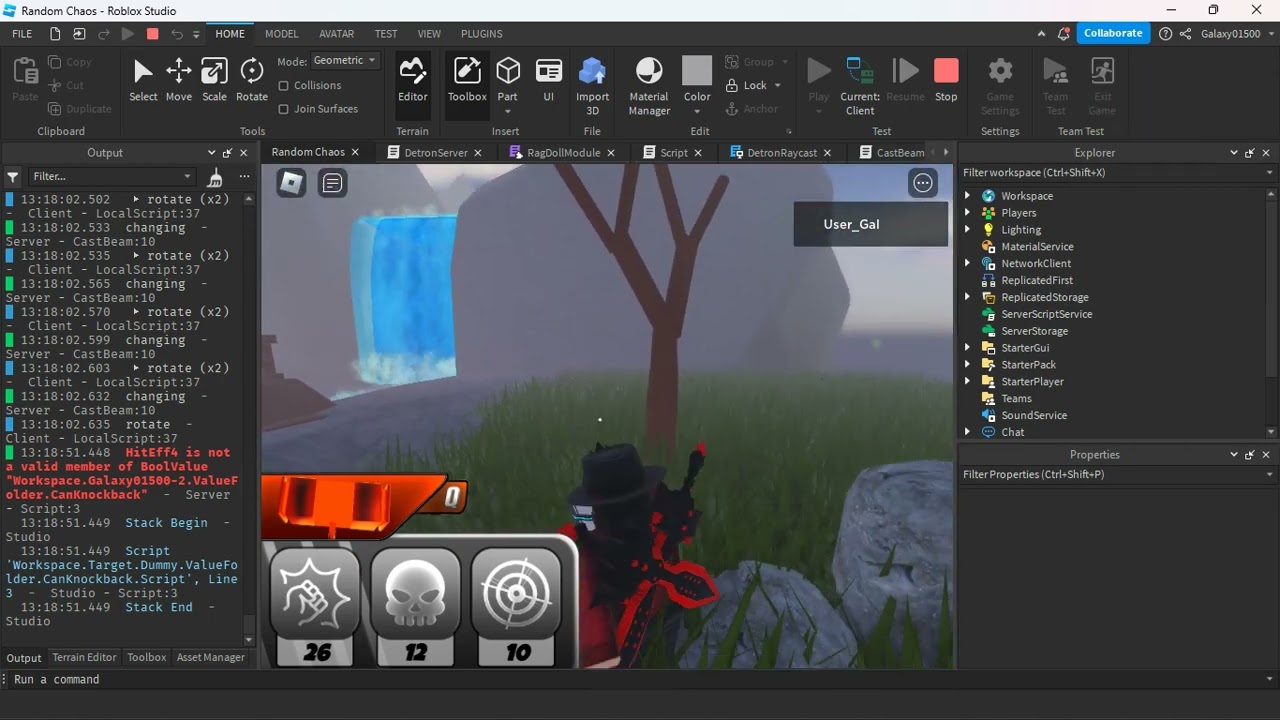Screen dimensions: 1280x720
Task: Click the Collaborate button
Action: (x=1113, y=33)
